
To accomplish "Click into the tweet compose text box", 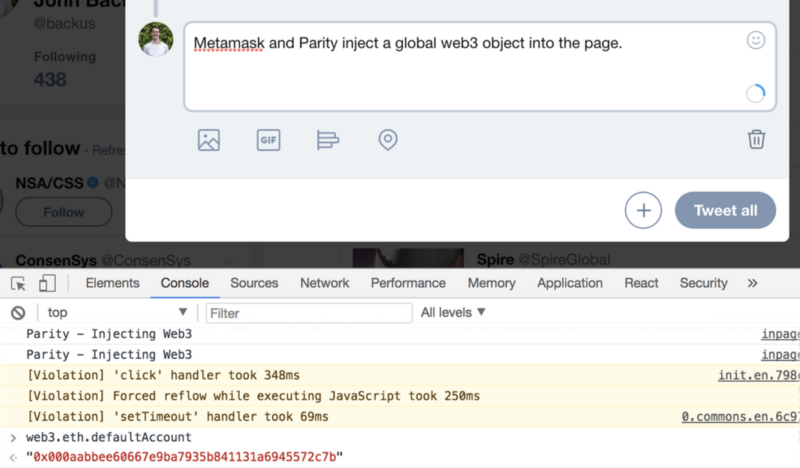I will pos(480,66).
